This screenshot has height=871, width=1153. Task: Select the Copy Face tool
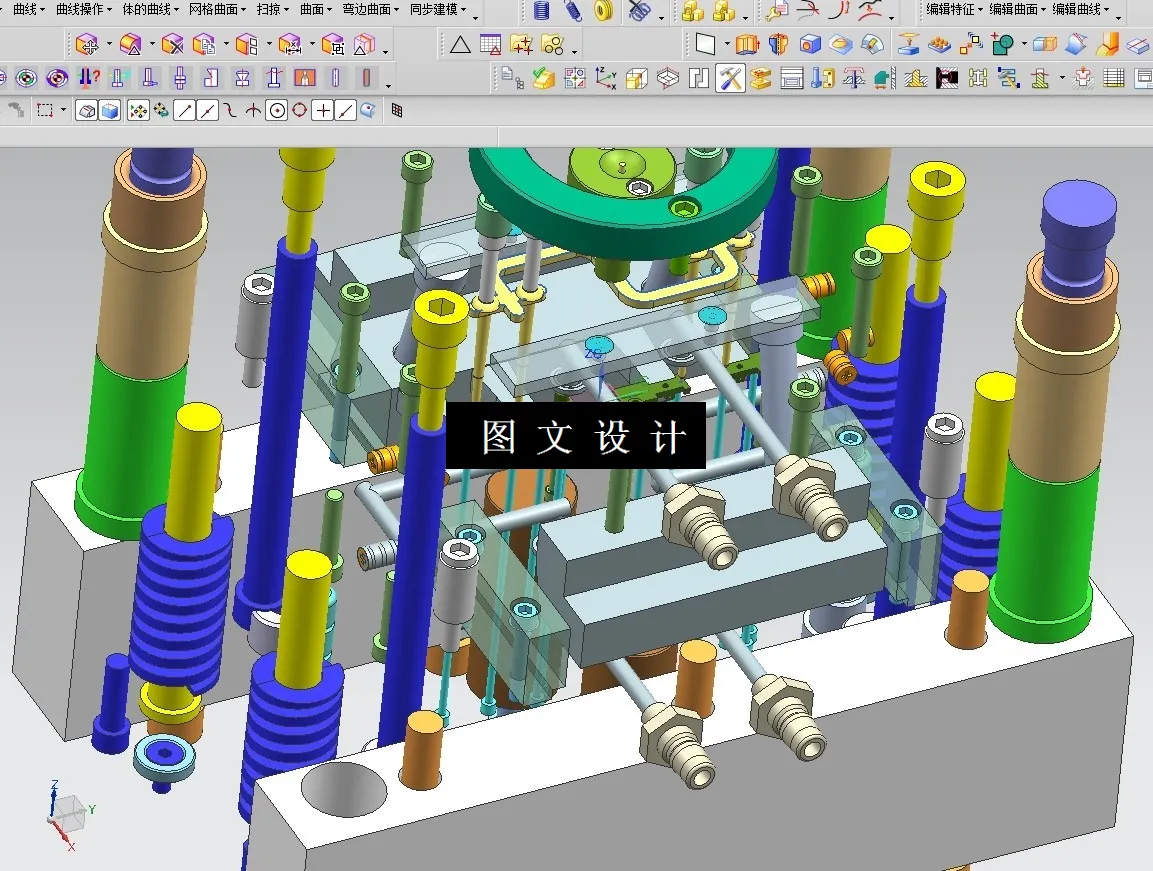tap(204, 46)
